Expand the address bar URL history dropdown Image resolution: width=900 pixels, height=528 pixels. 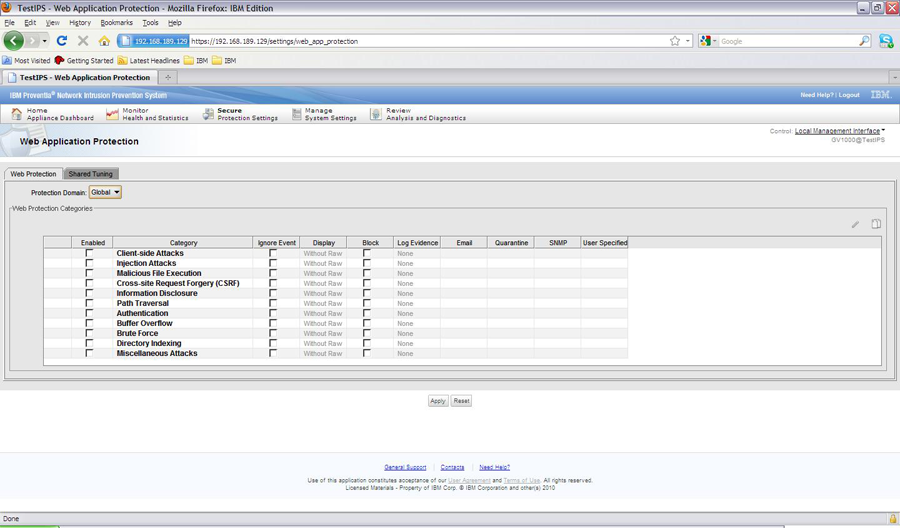pos(688,41)
